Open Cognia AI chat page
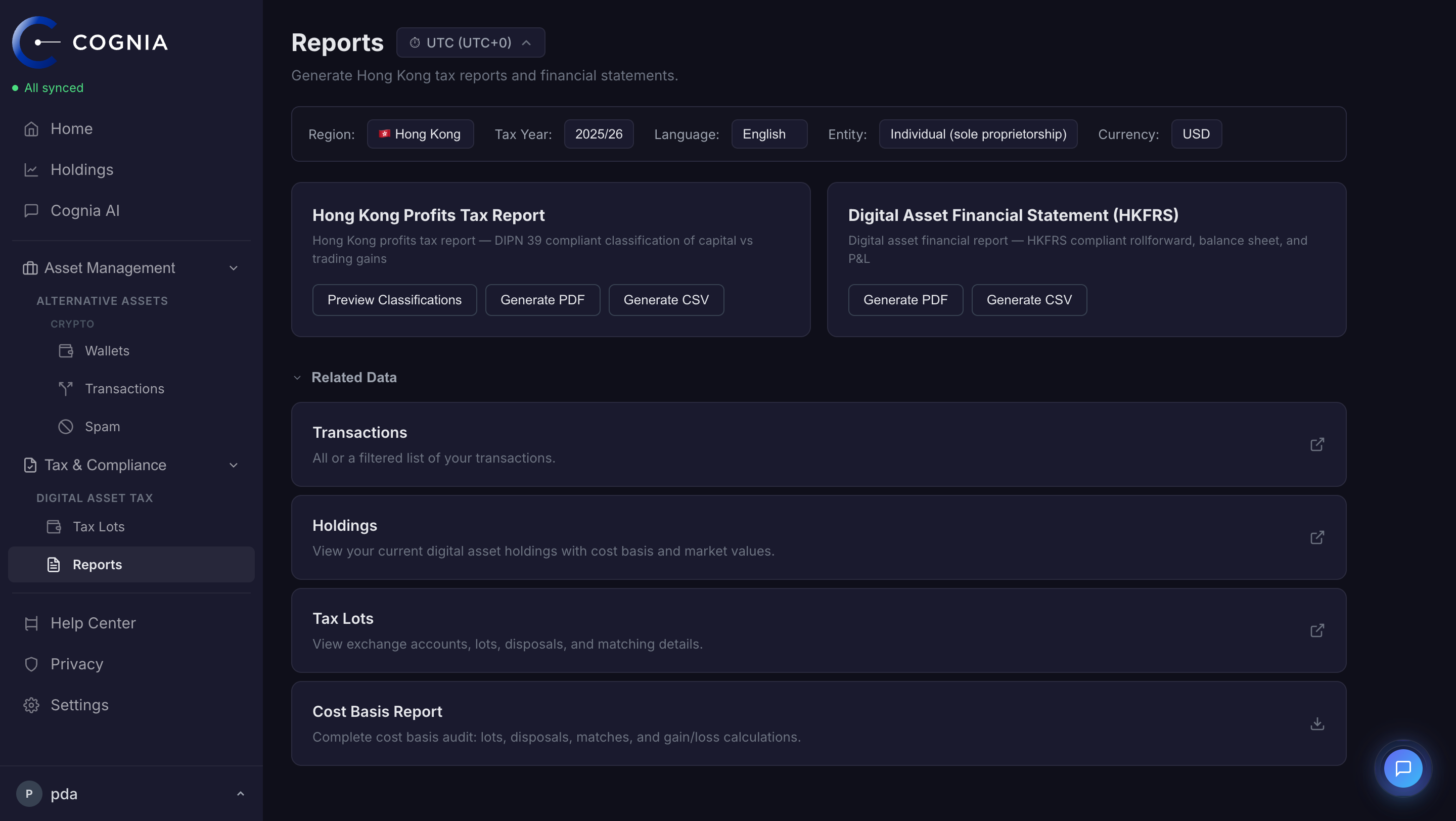The height and width of the screenshot is (821, 1456). point(131,211)
